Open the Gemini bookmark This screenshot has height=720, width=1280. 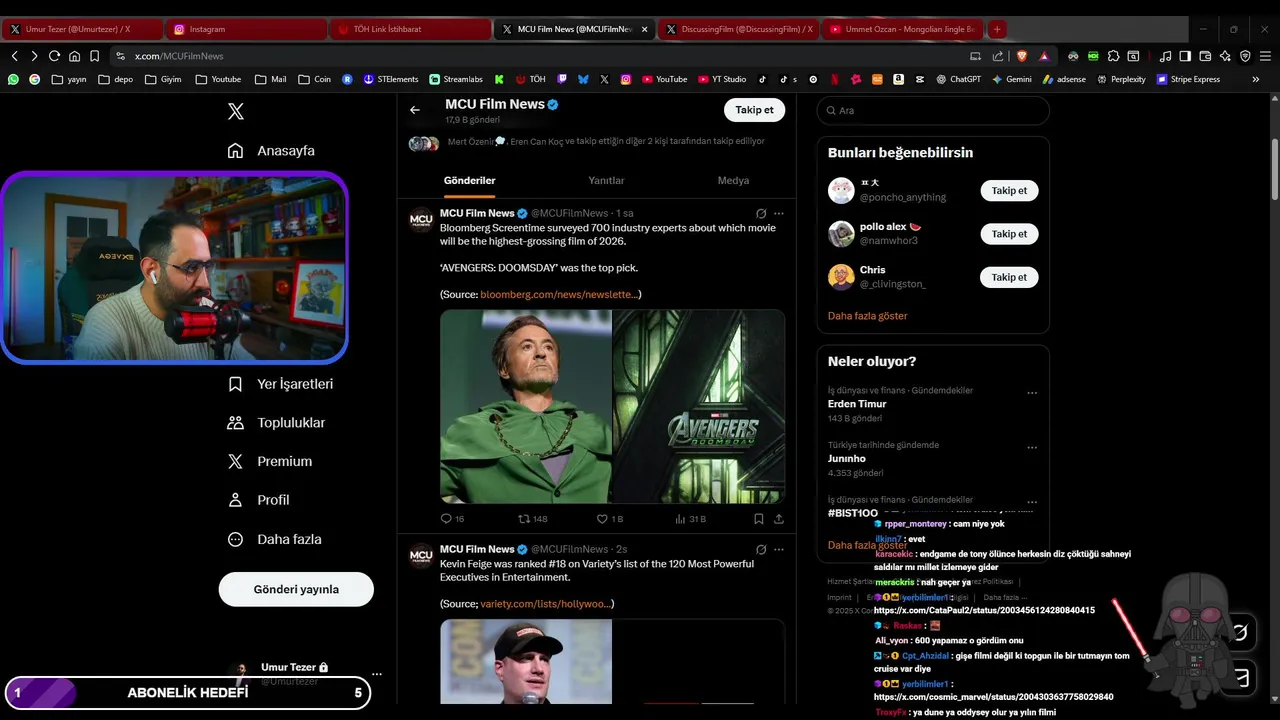click(1012, 79)
